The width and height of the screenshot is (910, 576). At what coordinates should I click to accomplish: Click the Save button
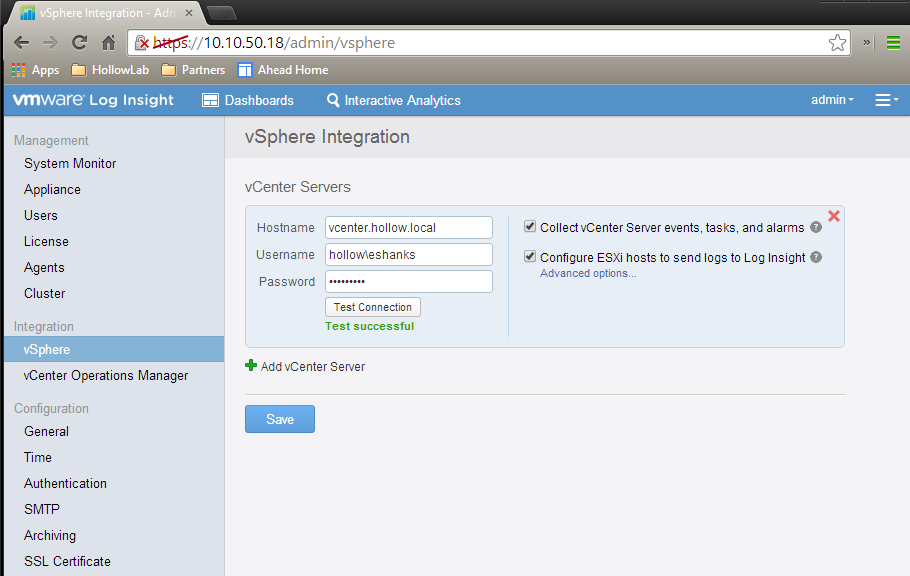[280, 419]
